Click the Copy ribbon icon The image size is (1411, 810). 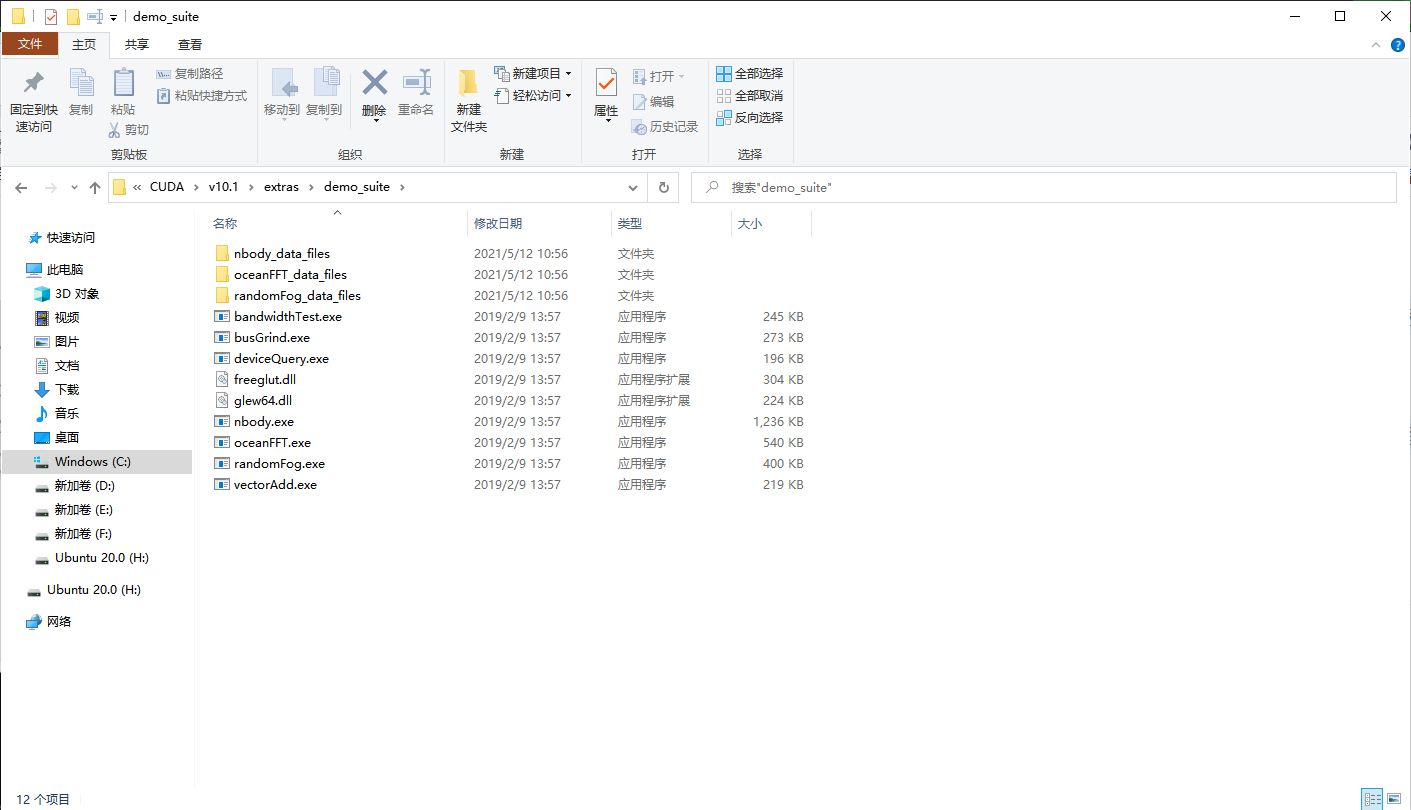click(81, 84)
